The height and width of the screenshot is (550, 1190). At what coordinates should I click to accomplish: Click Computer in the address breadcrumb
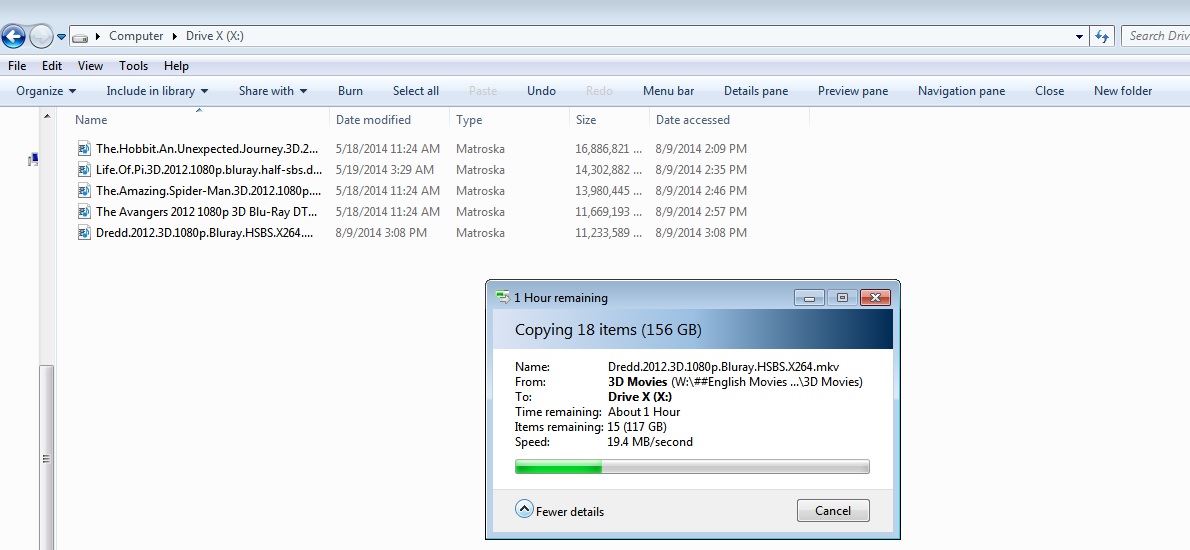point(136,36)
